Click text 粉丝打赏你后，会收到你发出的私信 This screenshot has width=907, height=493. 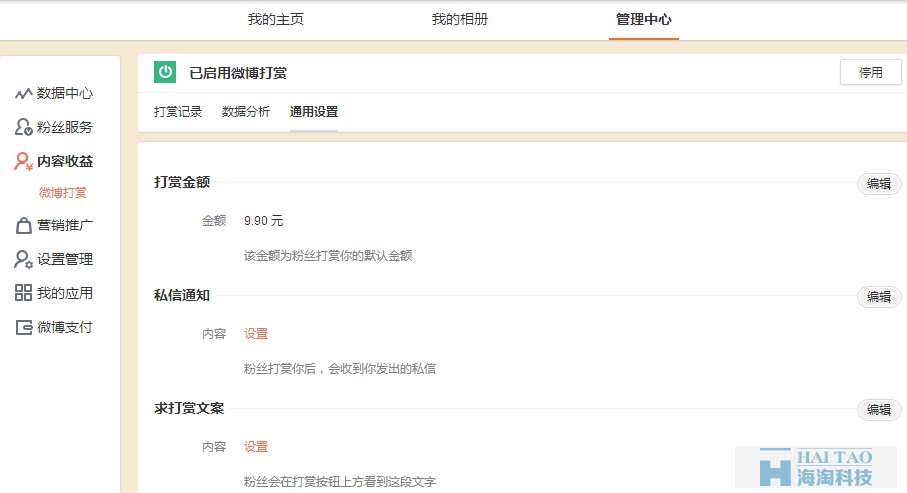point(340,369)
